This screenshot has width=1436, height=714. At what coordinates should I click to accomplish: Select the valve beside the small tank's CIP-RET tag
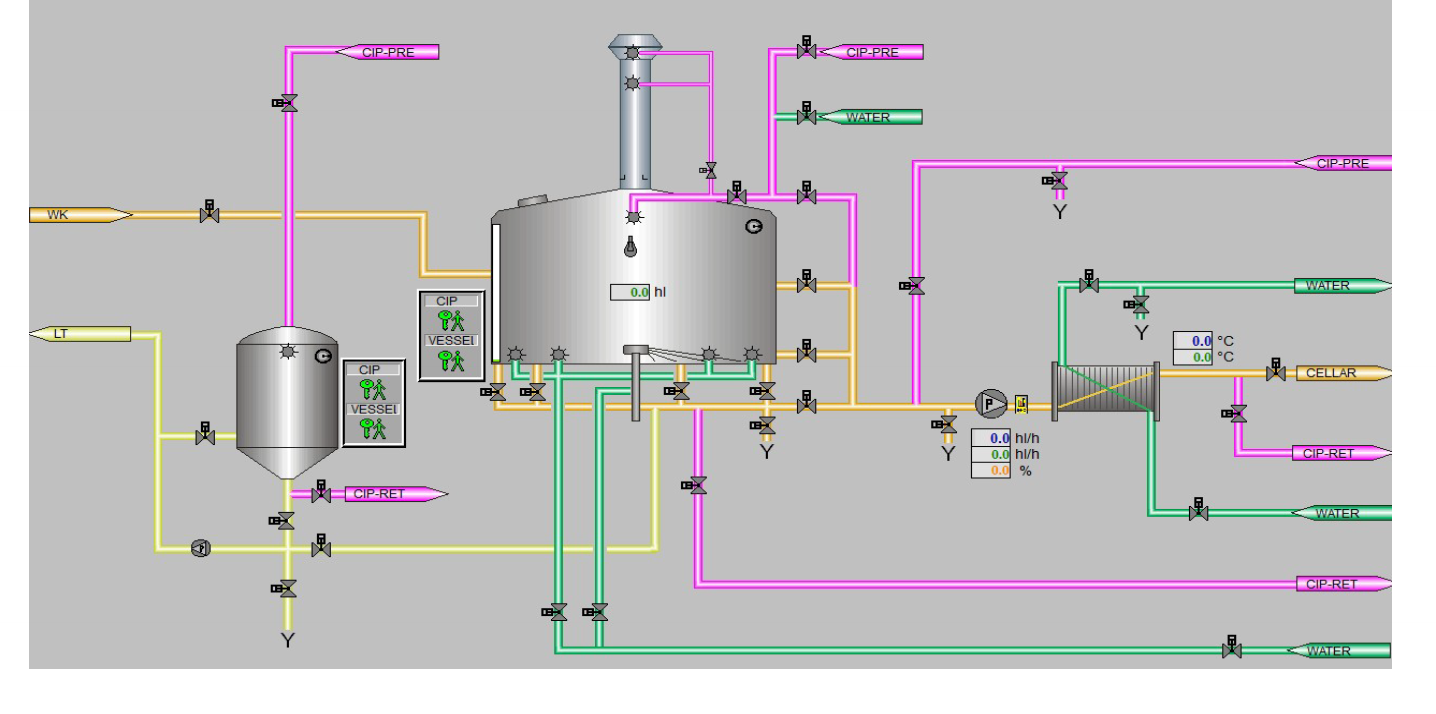(x=321, y=492)
